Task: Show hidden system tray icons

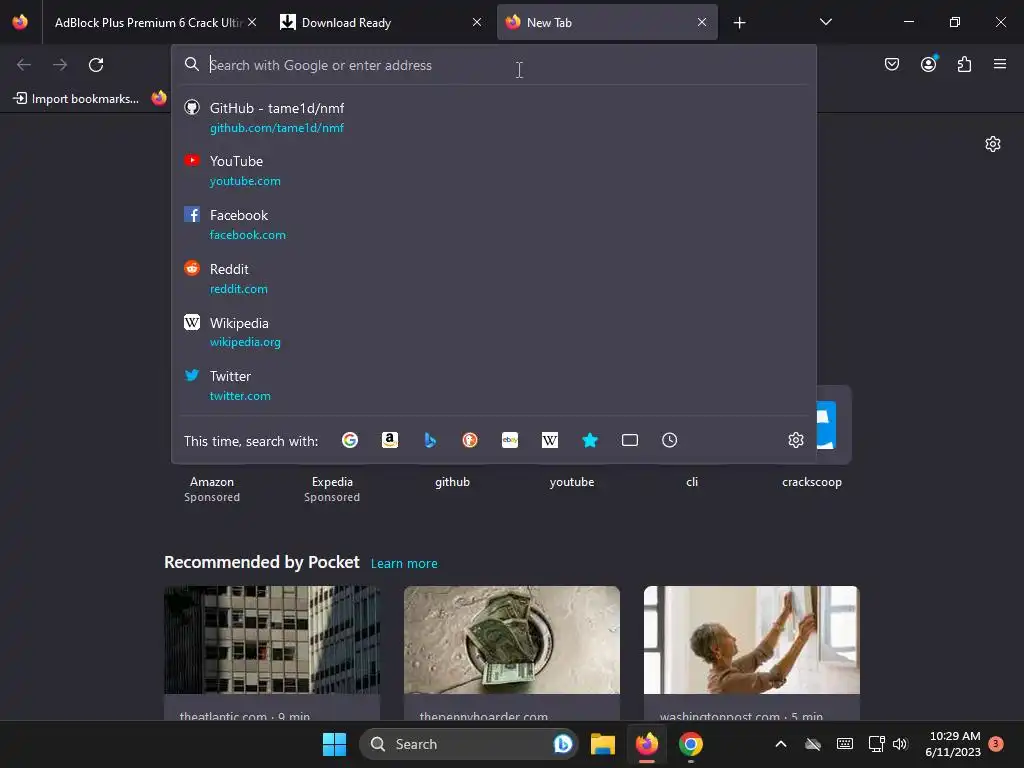Action: click(x=780, y=744)
